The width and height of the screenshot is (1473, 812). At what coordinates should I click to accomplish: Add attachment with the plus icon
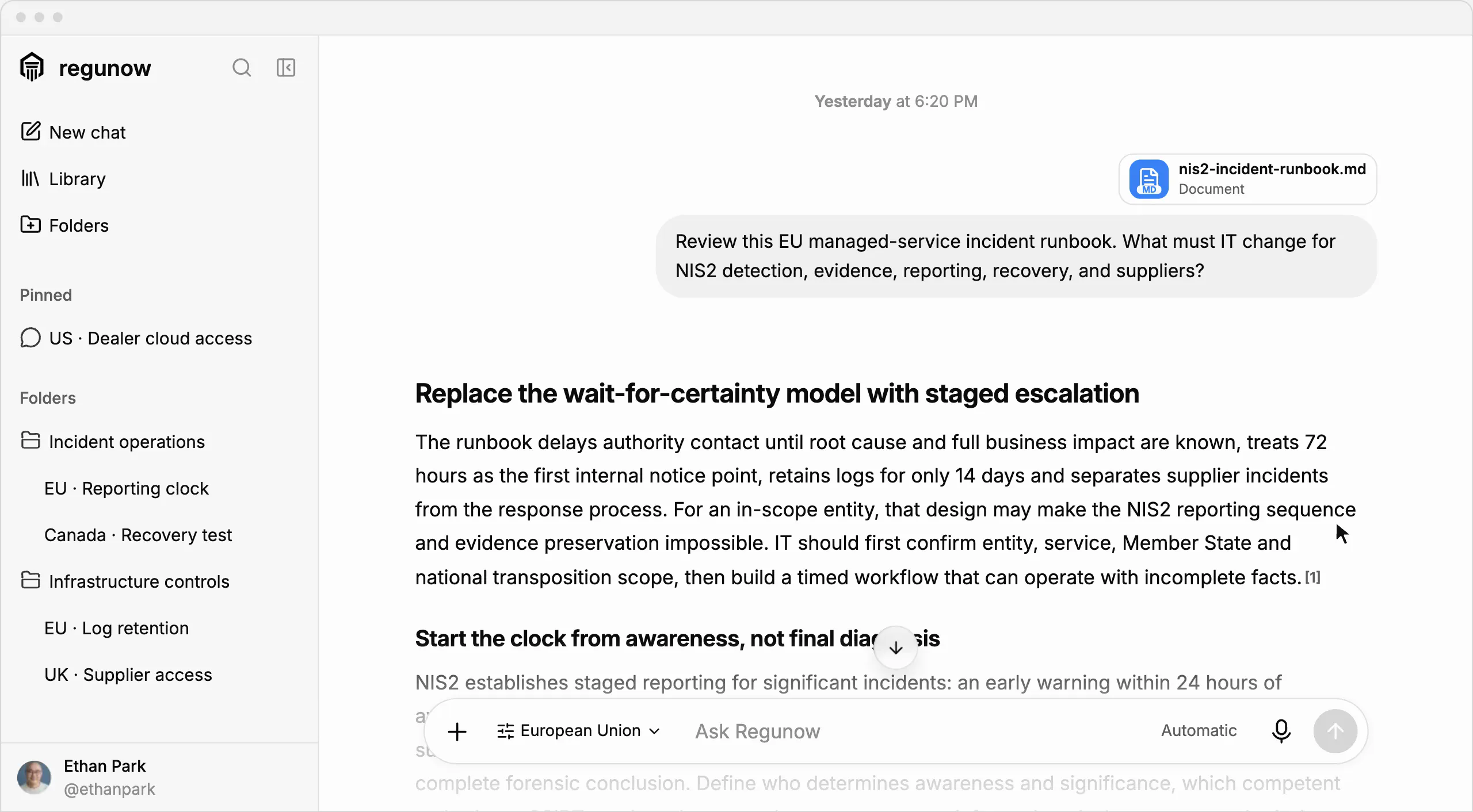point(457,731)
